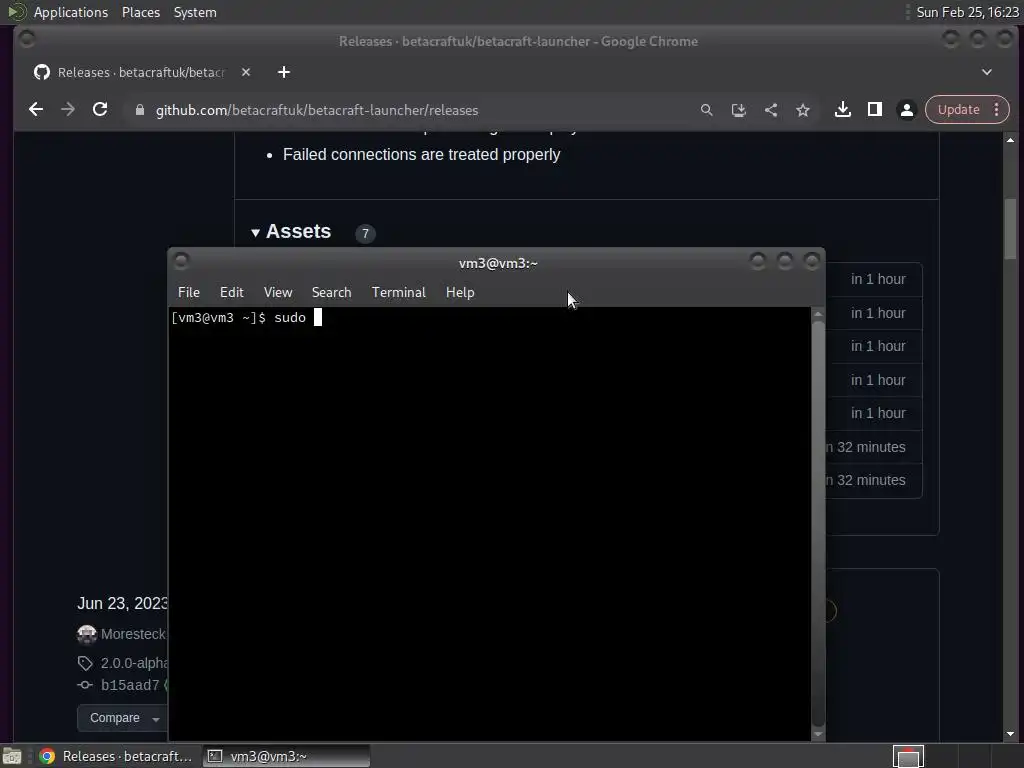Viewport: 1024px width, 768px height.
Task: Open Chrome search magnifier in address bar
Action: [x=707, y=110]
